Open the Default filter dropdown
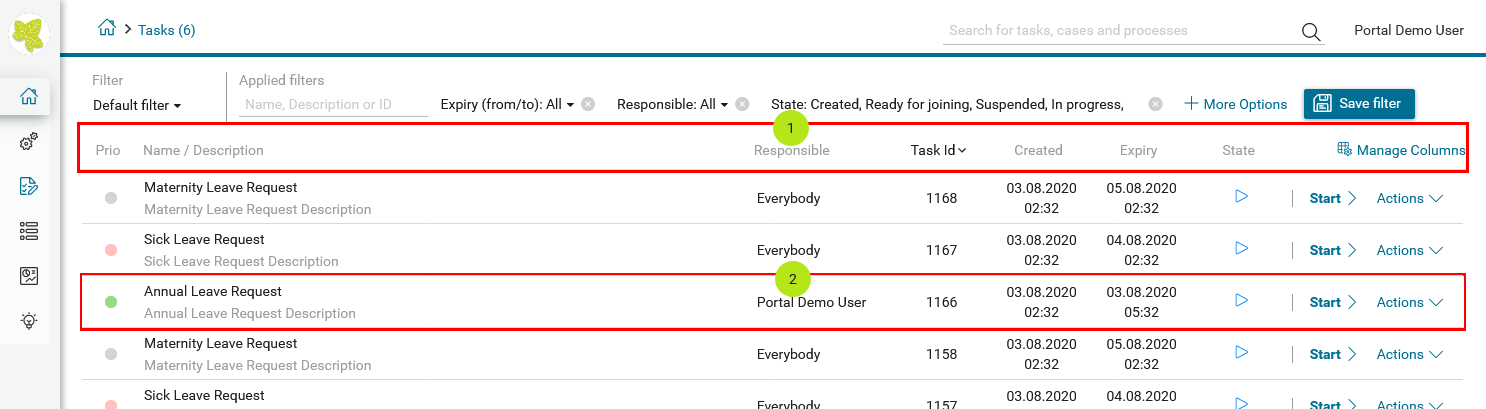This screenshot has width=1486, height=409. [137, 105]
